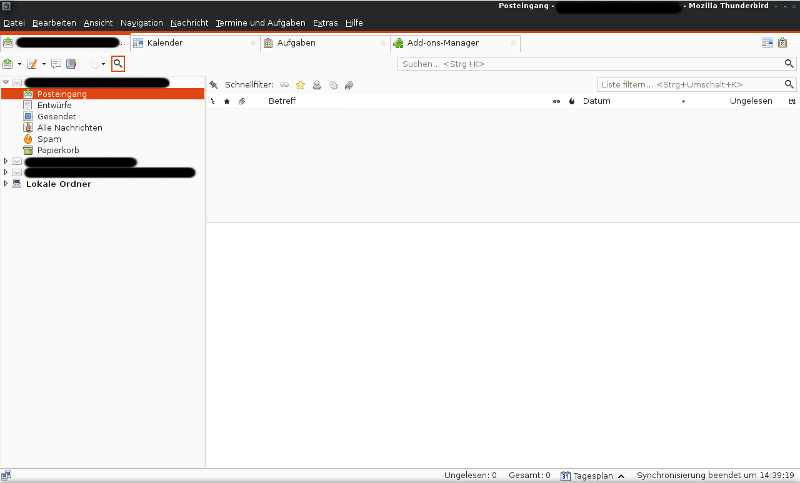
Task: Open the dropdown arrow beside the Write icon
Action: [x=44, y=64]
